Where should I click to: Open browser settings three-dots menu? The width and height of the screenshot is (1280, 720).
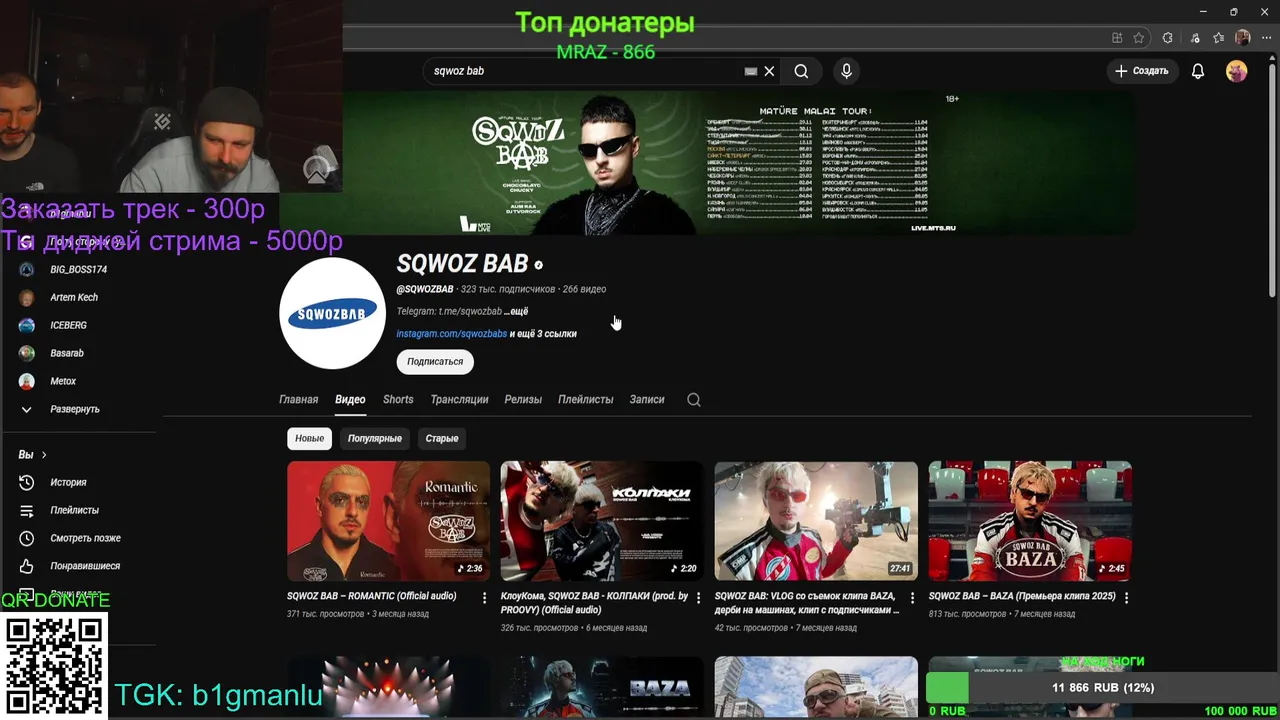(1266, 38)
